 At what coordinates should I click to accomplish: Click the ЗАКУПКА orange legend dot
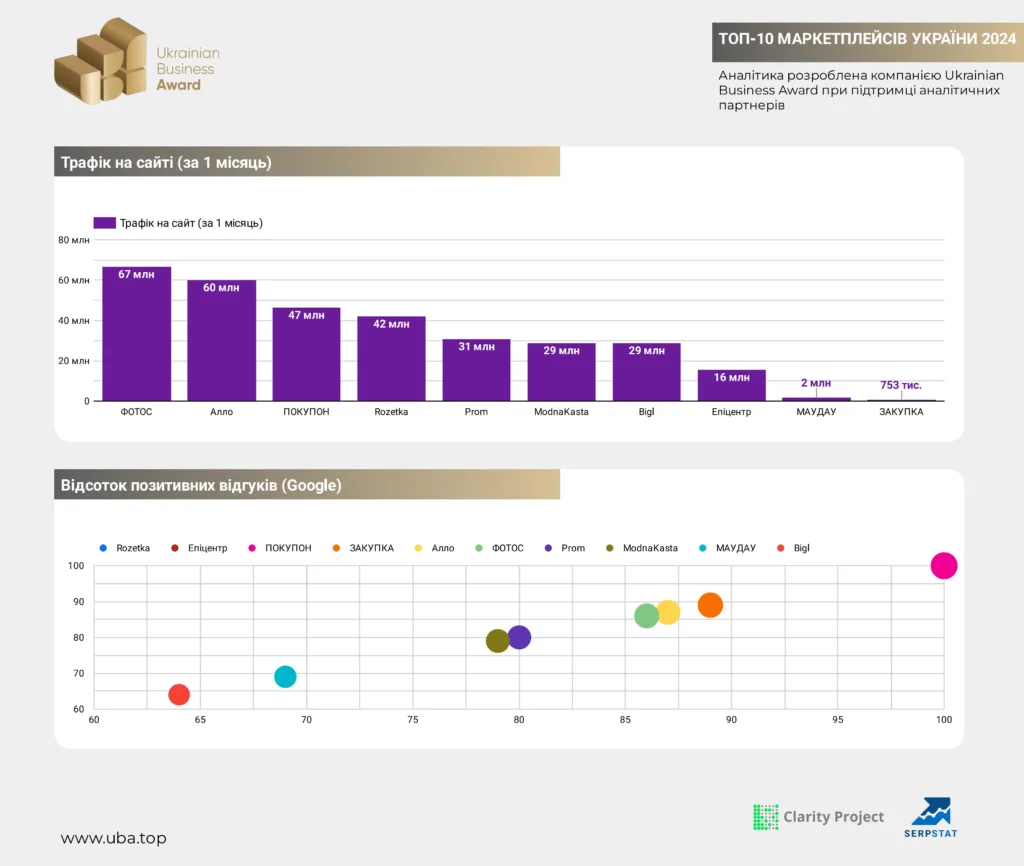coord(336,548)
